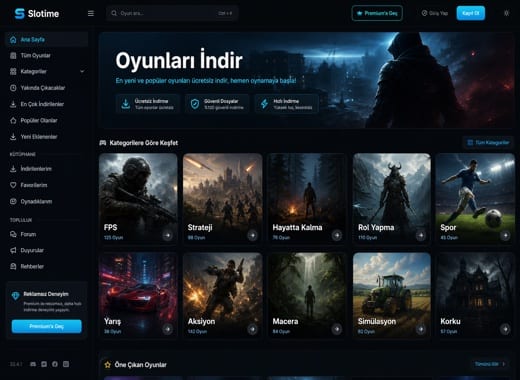
Task: Click the grid icon beside Kategoriler
Action: coord(13,72)
